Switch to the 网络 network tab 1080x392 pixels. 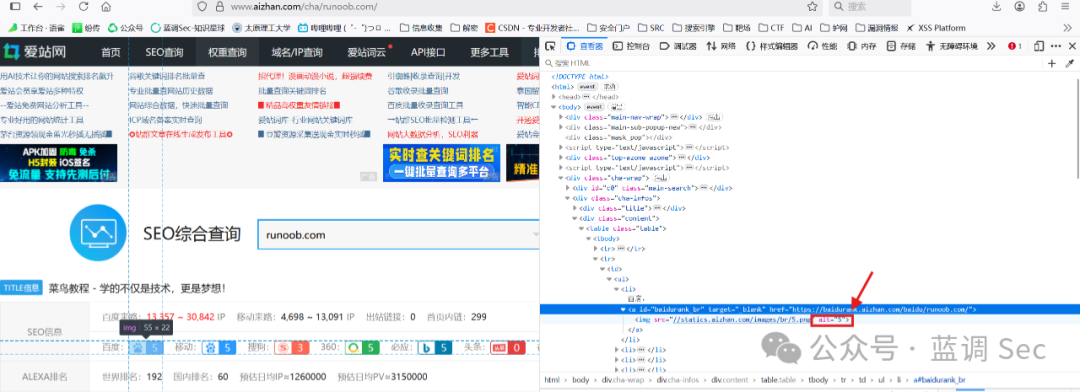click(721, 46)
